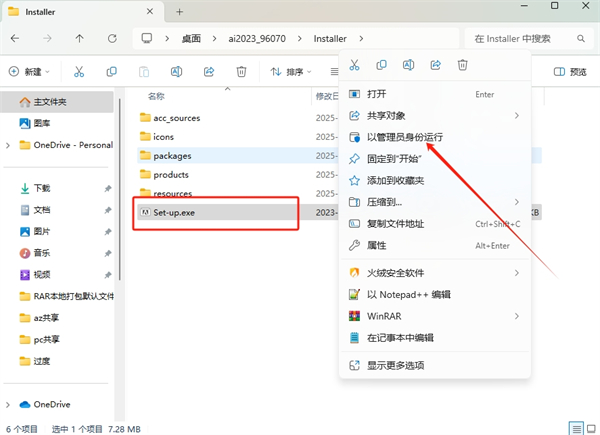Toggle the 预览 preview pane
The image size is (600, 435).
click(570, 72)
